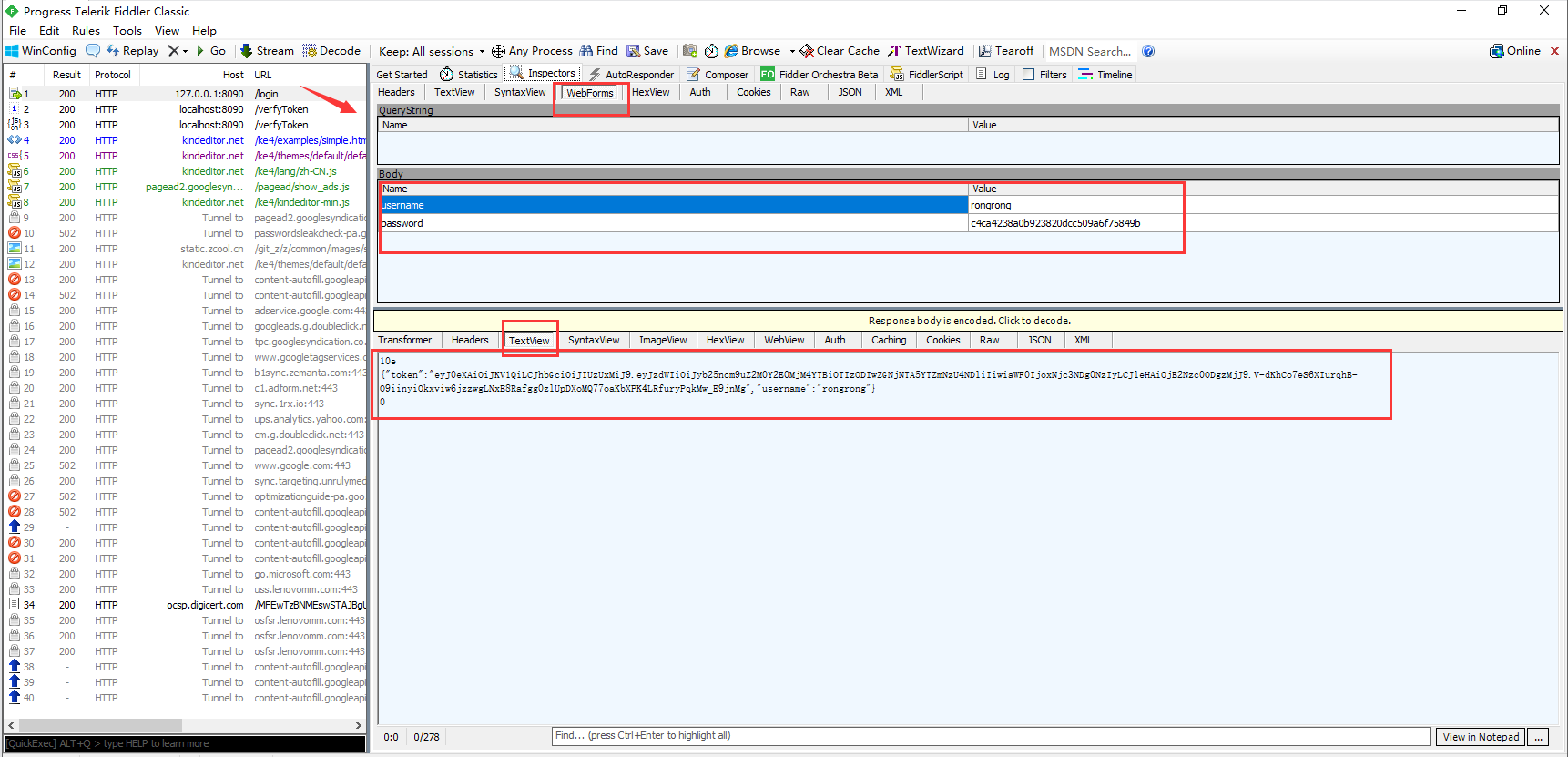Select response WebView tab
The height and width of the screenshot is (757, 1568).
click(x=784, y=340)
